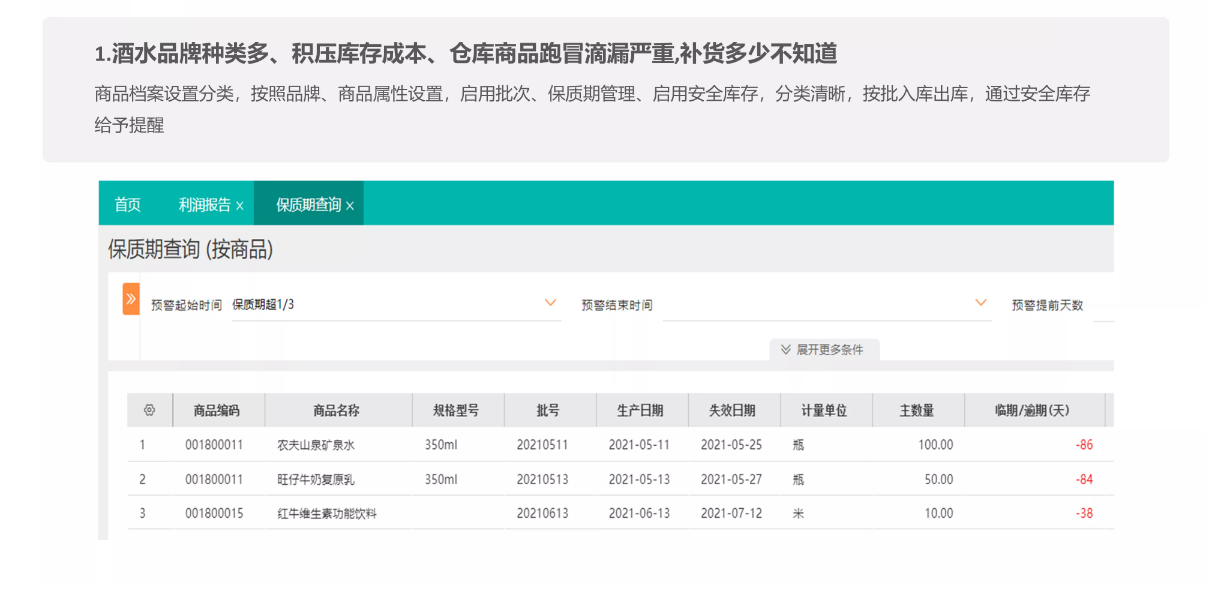
Task: Click quantity value 10.00
Action: (939, 513)
